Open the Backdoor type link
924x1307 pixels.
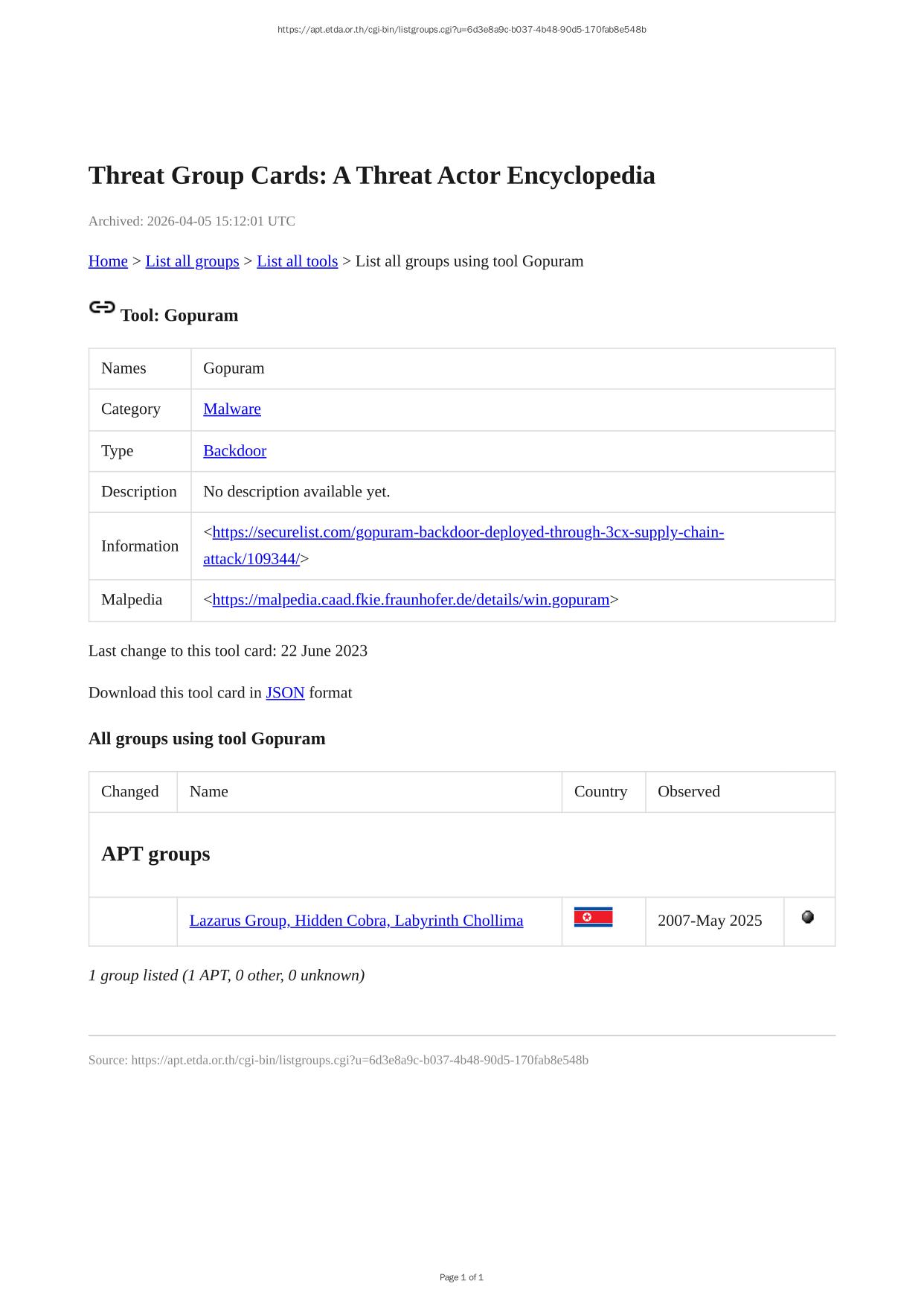[x=234, y=451]
